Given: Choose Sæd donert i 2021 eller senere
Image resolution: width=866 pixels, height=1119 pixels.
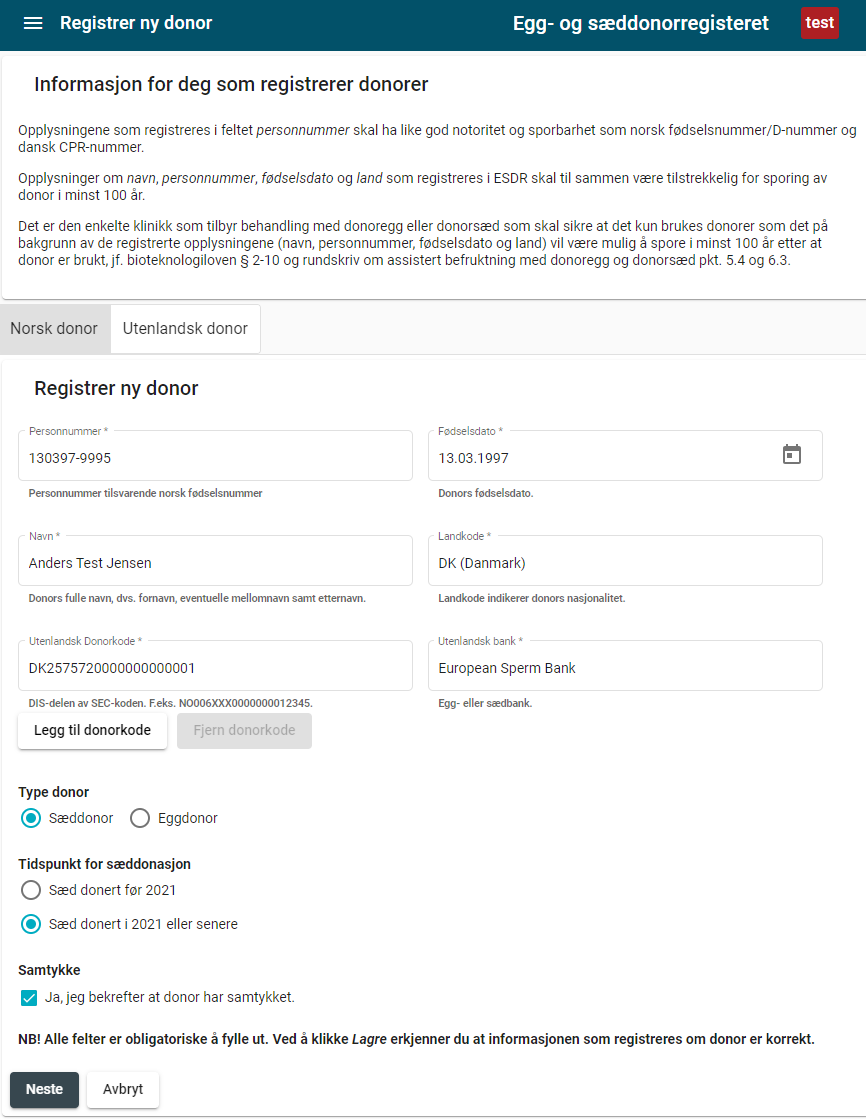Looking at the screenshot, I should 31,924.
